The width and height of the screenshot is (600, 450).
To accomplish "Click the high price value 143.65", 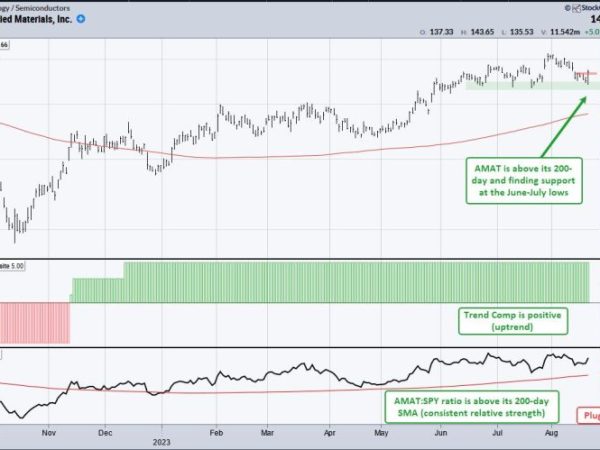I will (x=482, y=32).
